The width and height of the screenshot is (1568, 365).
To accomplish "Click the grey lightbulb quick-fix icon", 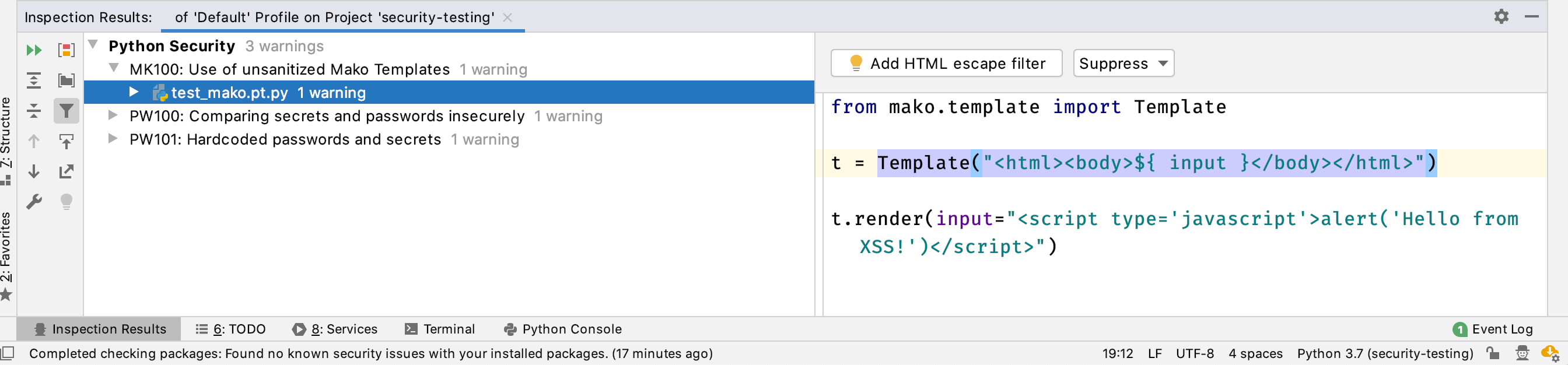I will 66,201.
